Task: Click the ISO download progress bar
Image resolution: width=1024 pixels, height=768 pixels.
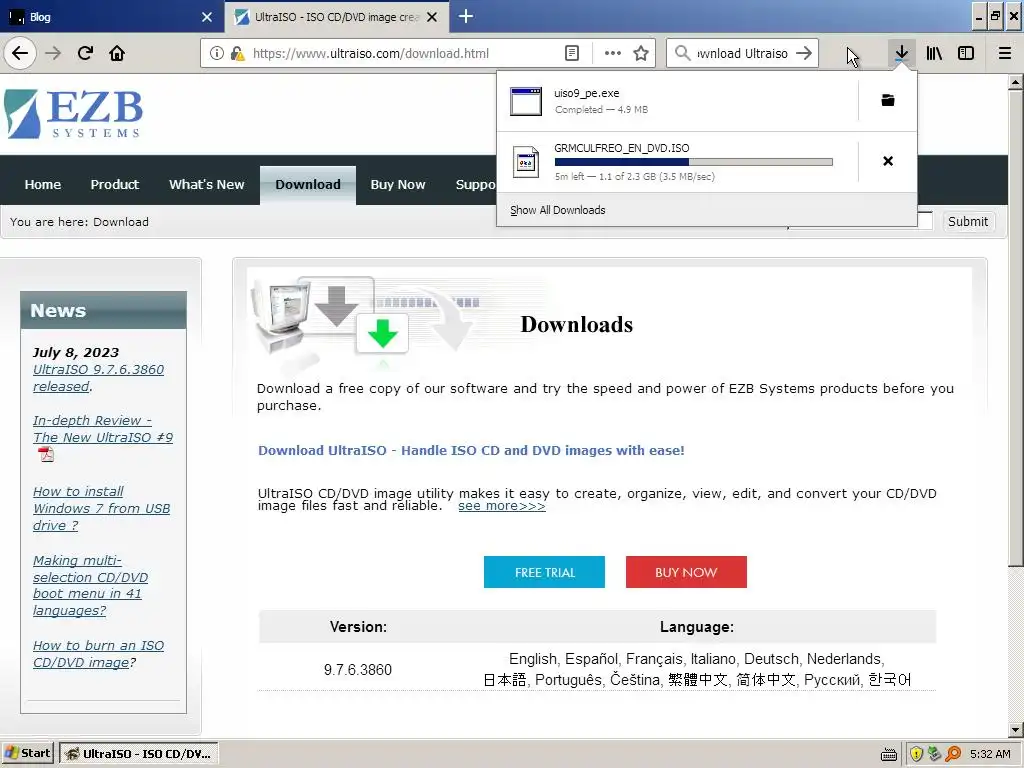Action: coord(694,161)
